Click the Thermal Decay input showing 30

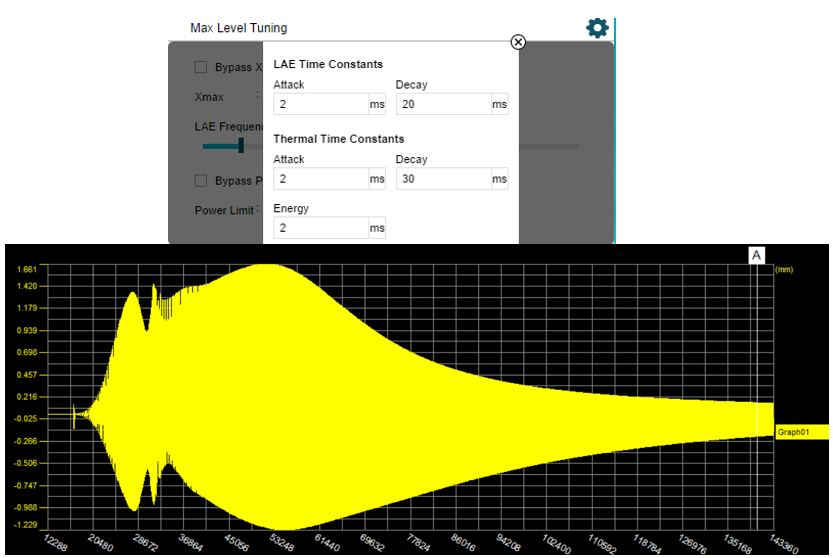442,179
